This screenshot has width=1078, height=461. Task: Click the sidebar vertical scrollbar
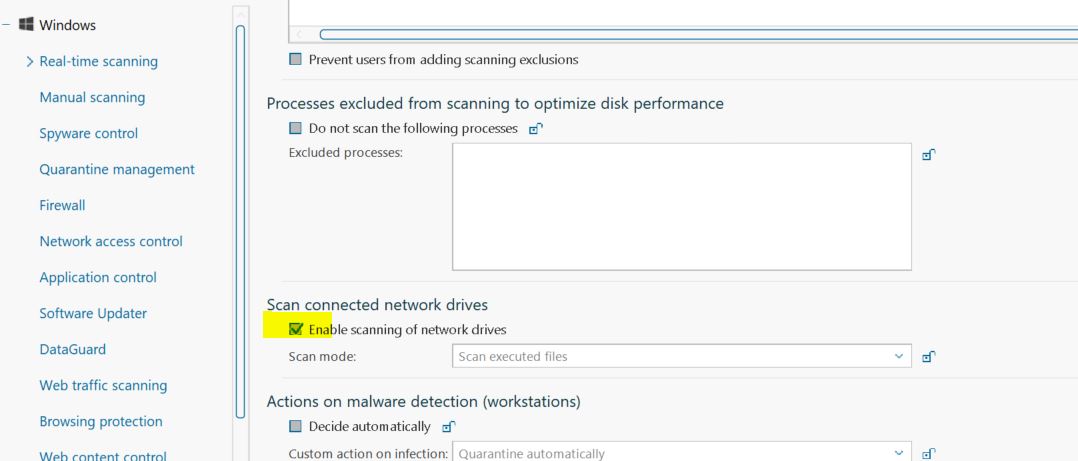coord(240,220)
